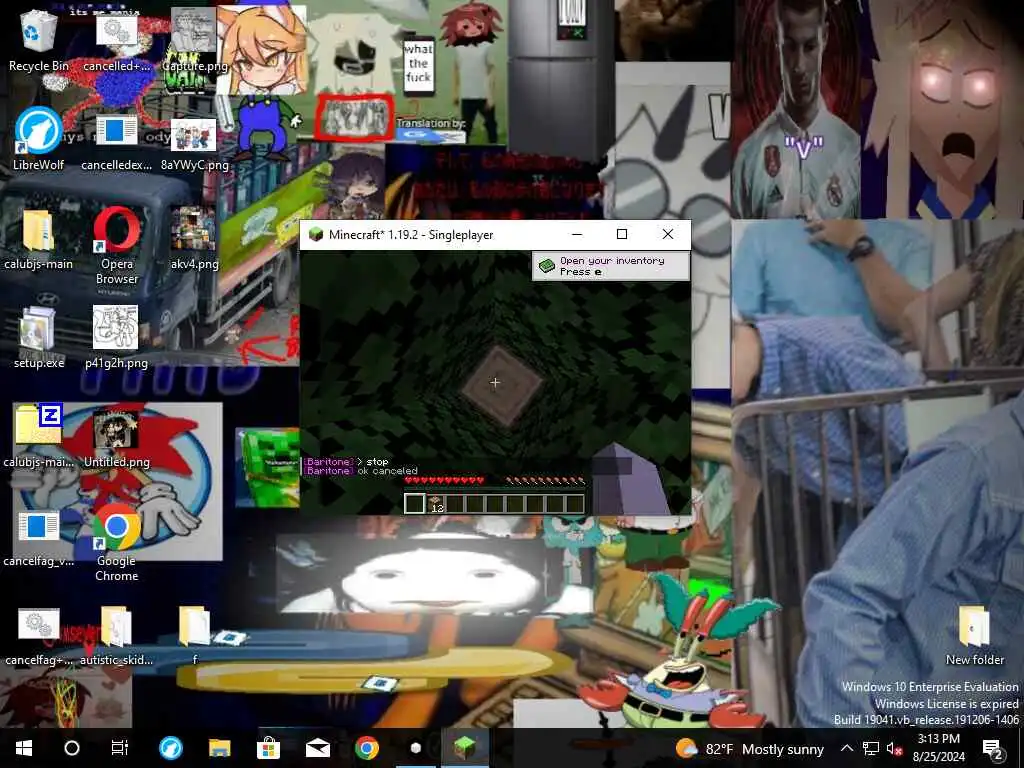Select the akv4.png image file

pyautogui.click(x=194, y=238)
